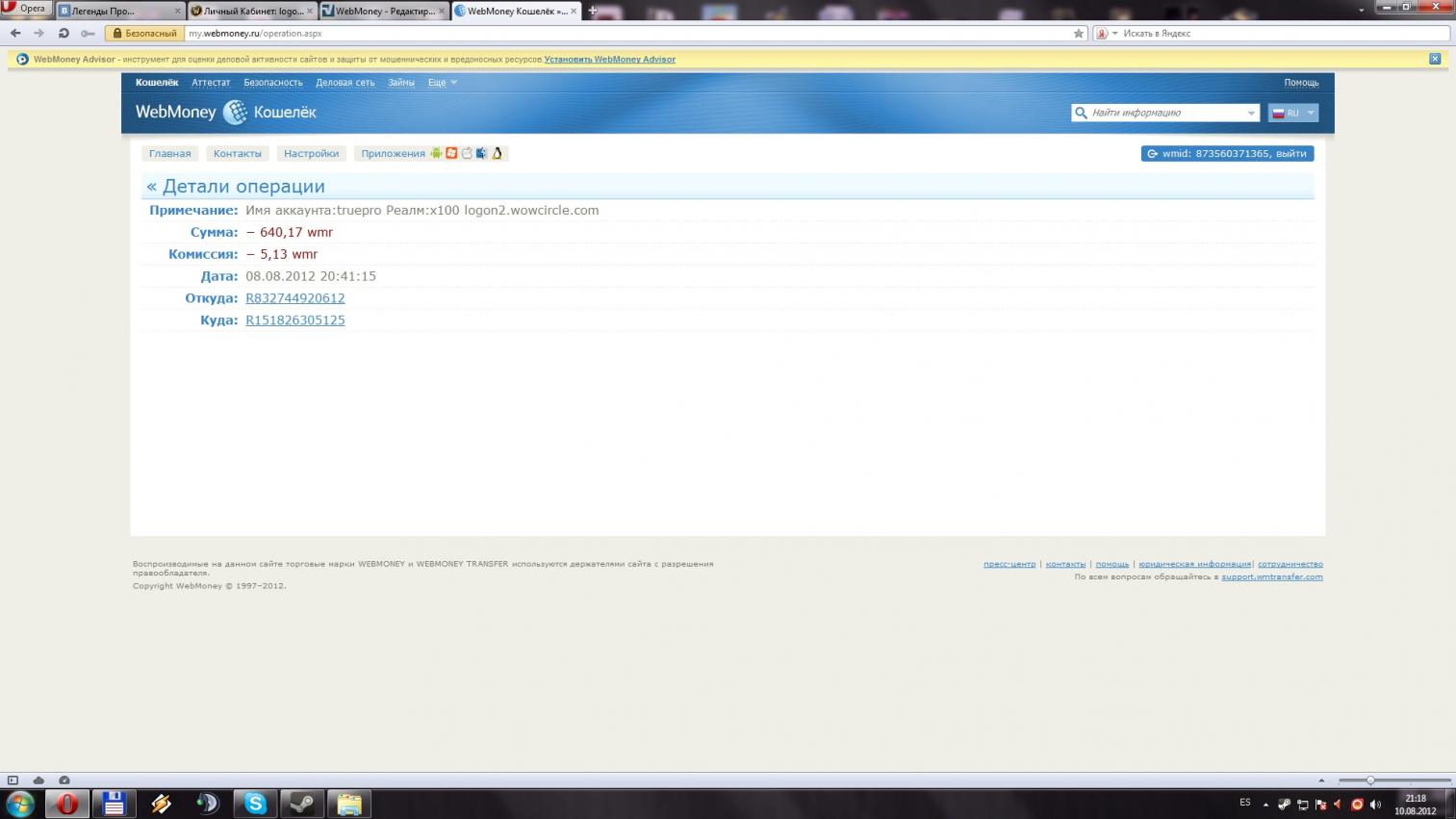
Task: Click the reload page icon
Action: pyautogui.click(x=64, y=34)
